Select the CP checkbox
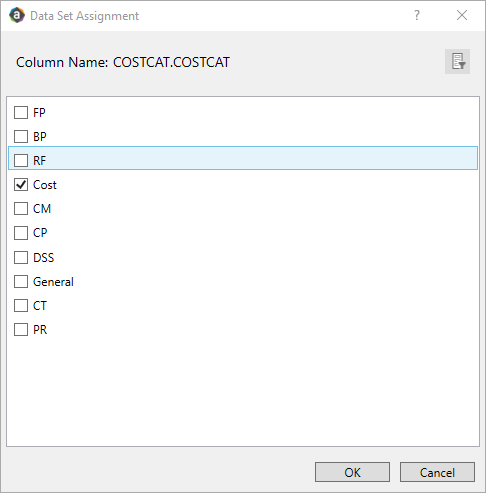This screenshot has height=493, width=486. [21, 233]
